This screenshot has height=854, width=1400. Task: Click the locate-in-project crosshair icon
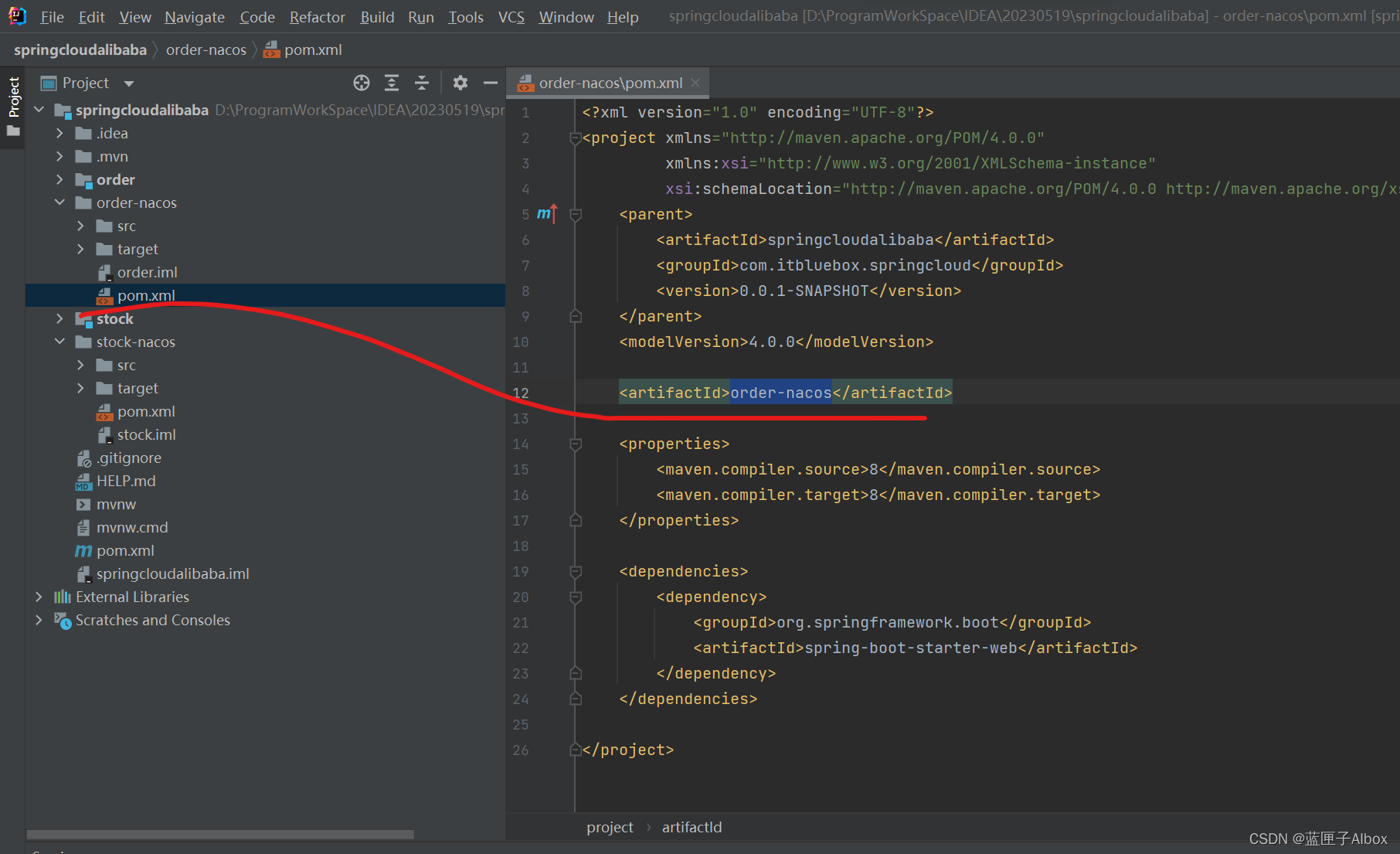click(362, 83)
